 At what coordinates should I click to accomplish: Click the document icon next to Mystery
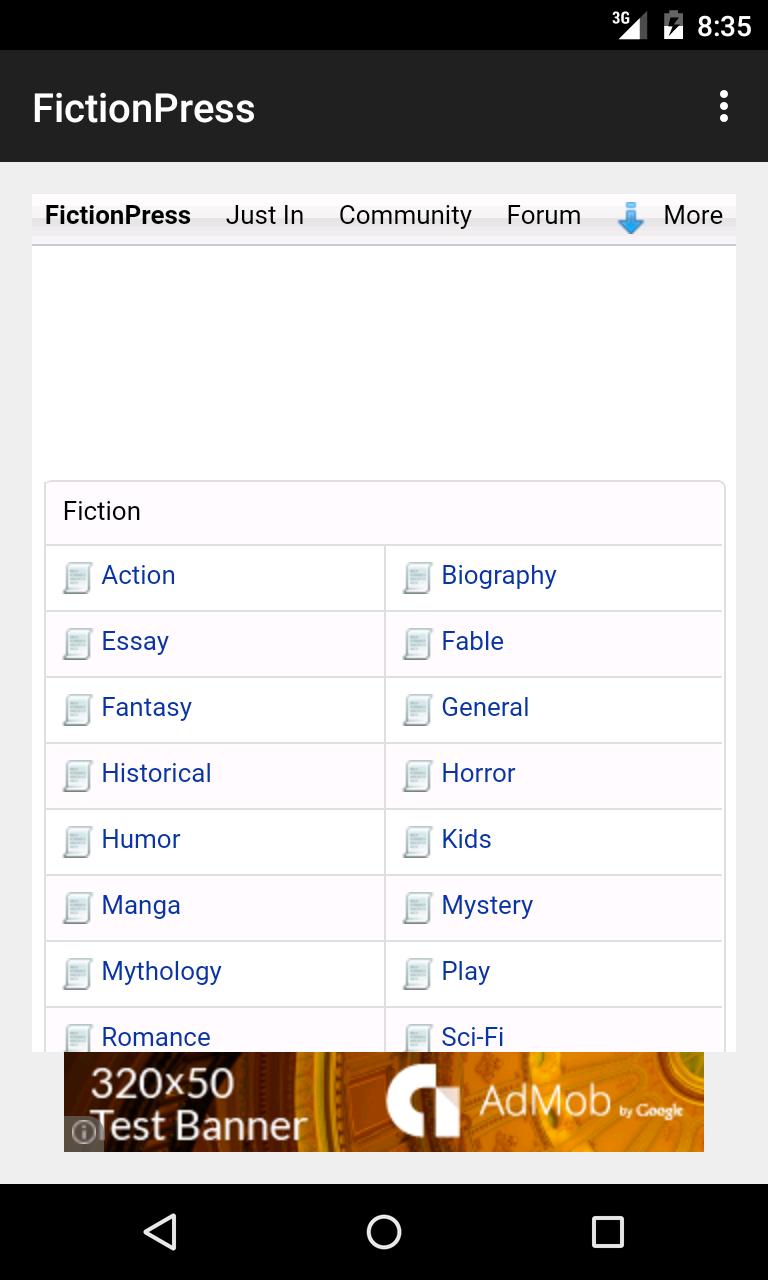click(x=417, y=907)
